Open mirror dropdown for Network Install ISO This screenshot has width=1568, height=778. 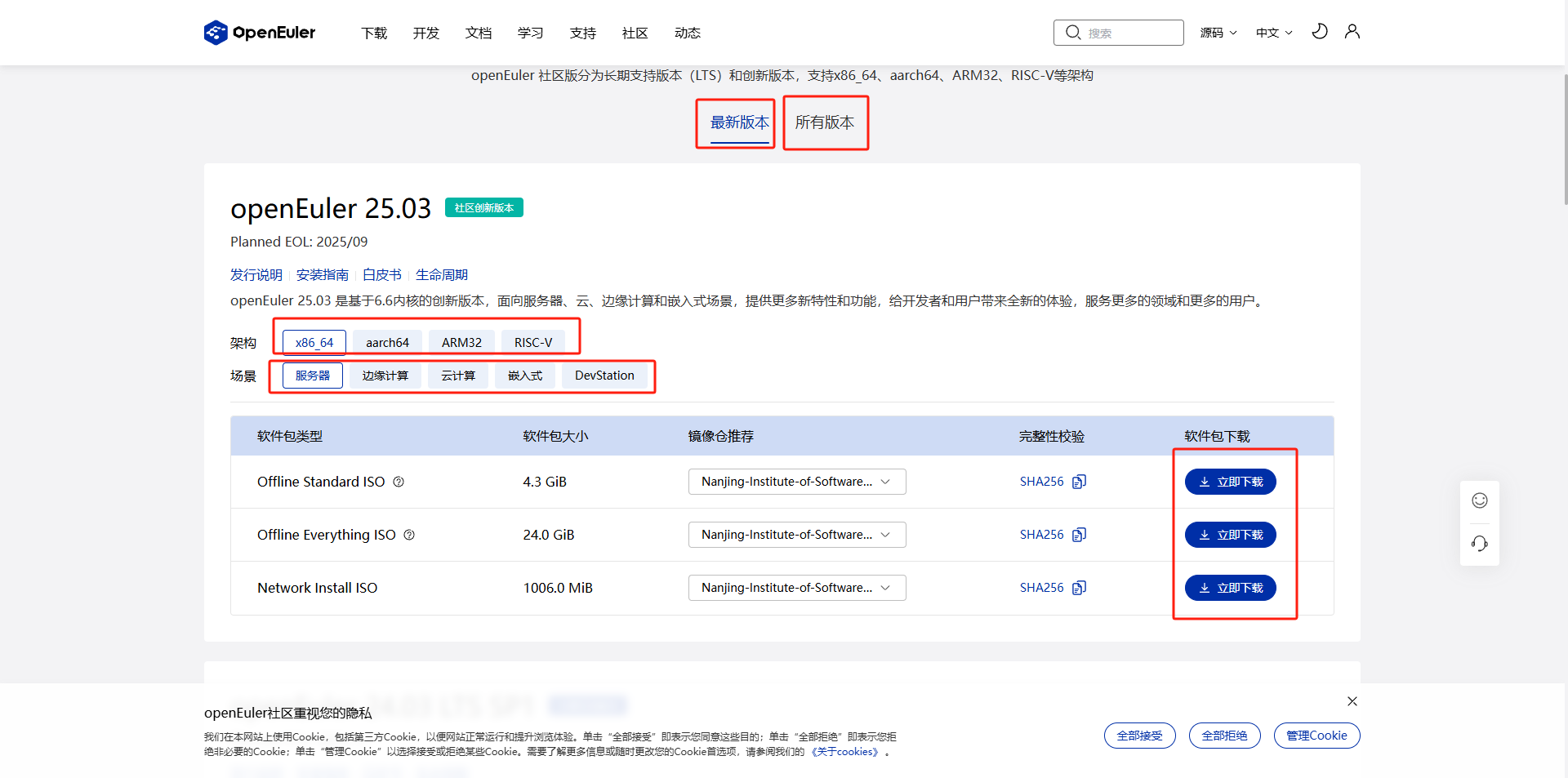click(797, 588)
